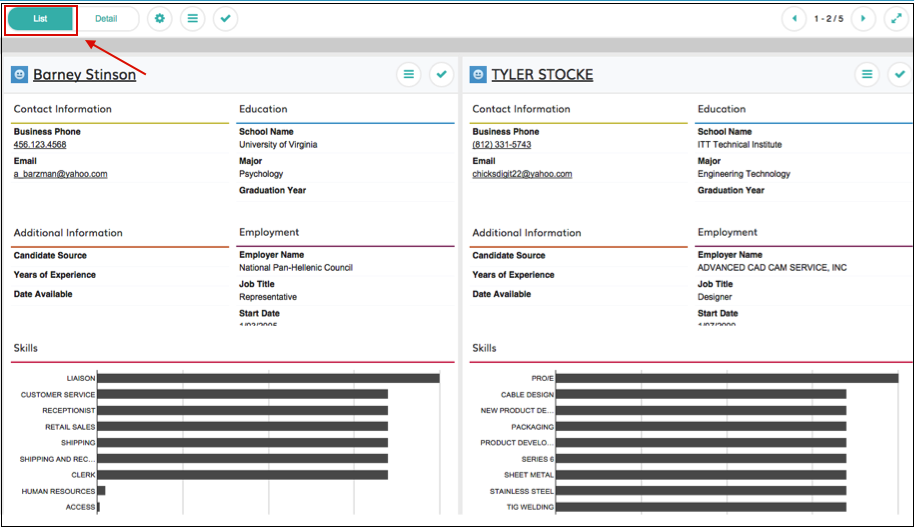Image resolution: width=915 pixels, height=527 pixels.
Task: Expand view to full screen
Action: [896, 19]
